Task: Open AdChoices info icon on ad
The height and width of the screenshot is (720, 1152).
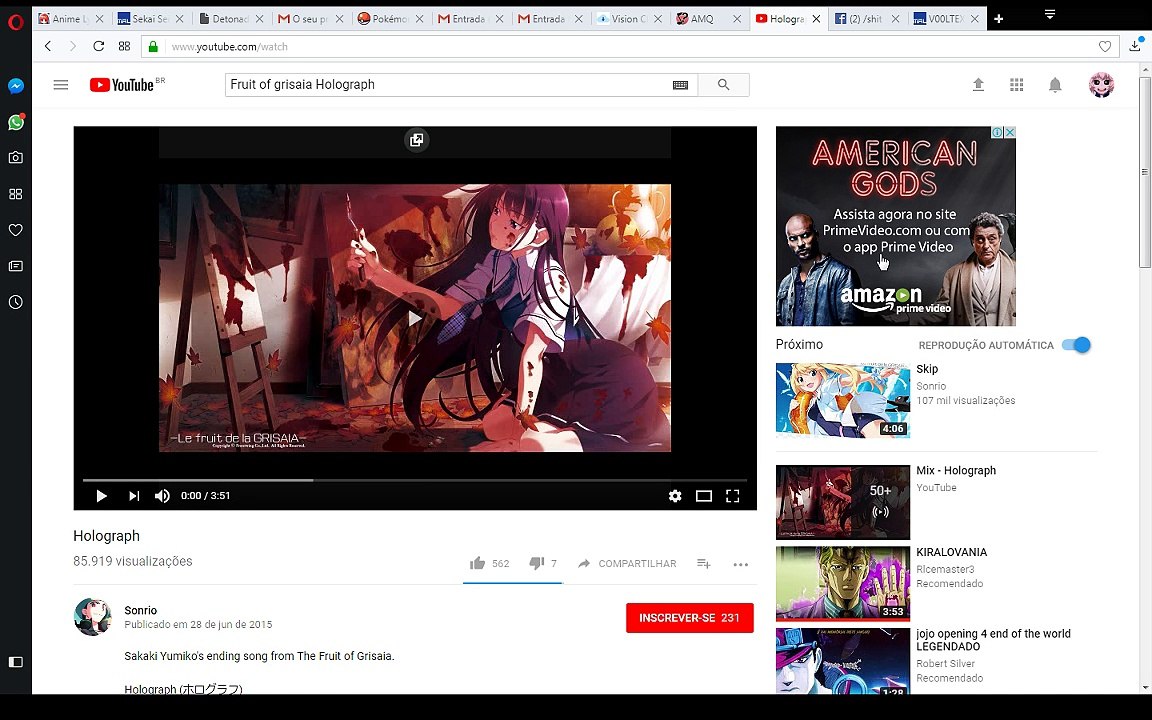Action: 997,132
